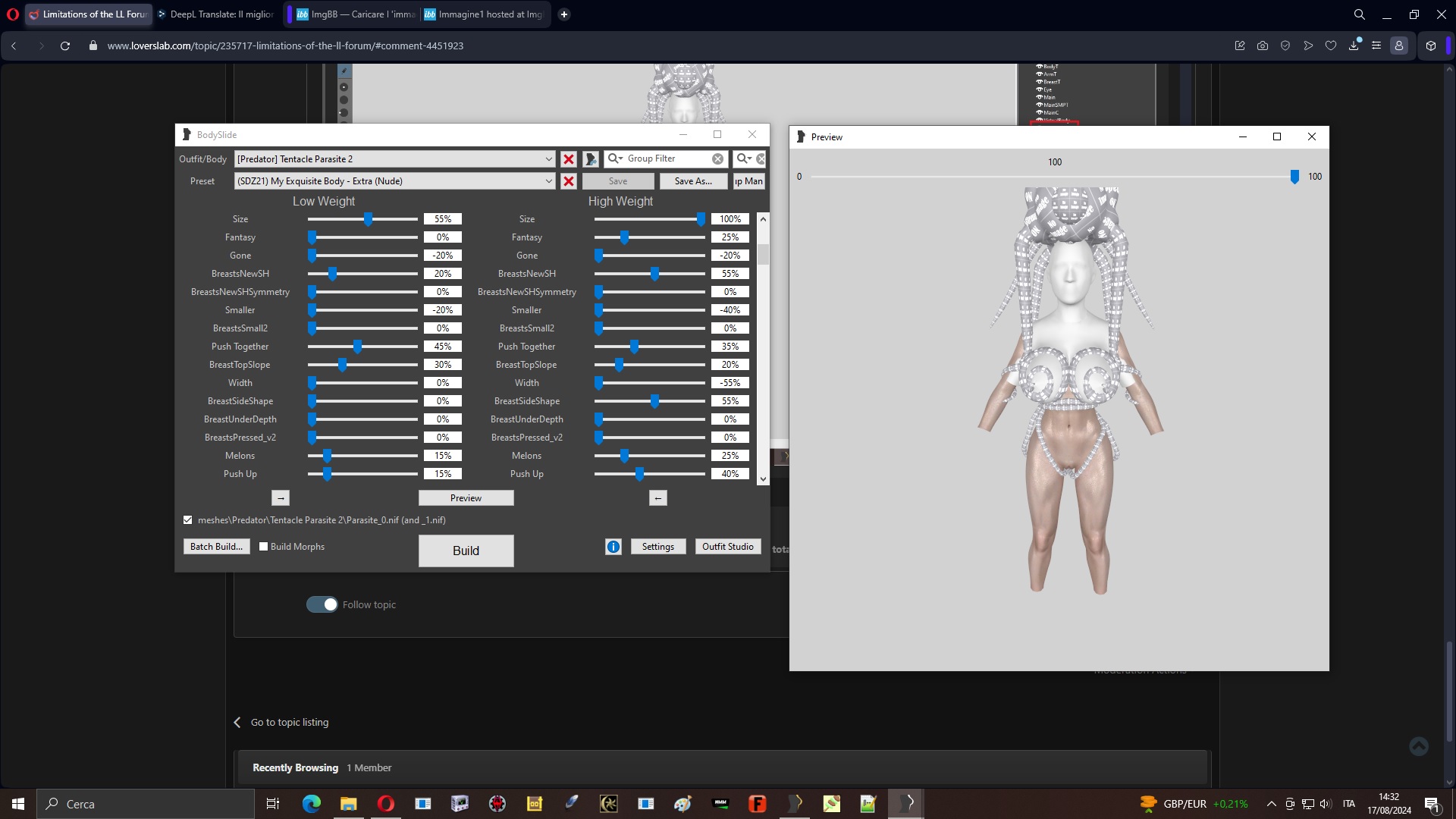The height and width of the screenshot is (819, 1456).
Task: Open new browser tab with plus icon
Action: click(x=564, y=14)
